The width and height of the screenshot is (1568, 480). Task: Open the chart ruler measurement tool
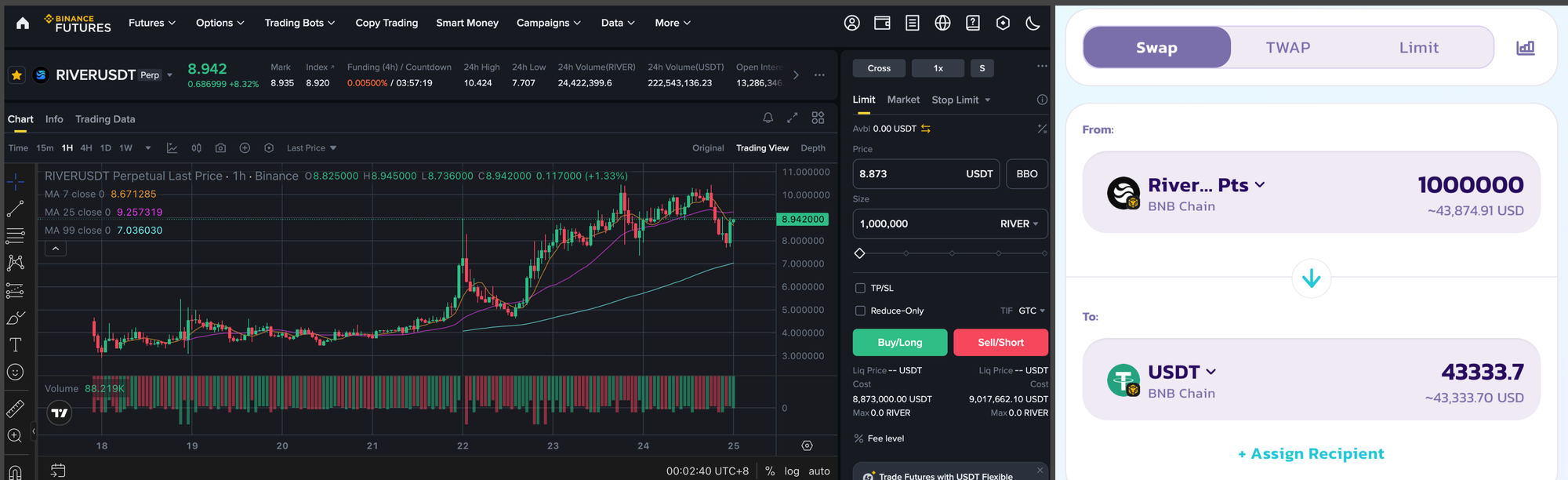[15, 409]
